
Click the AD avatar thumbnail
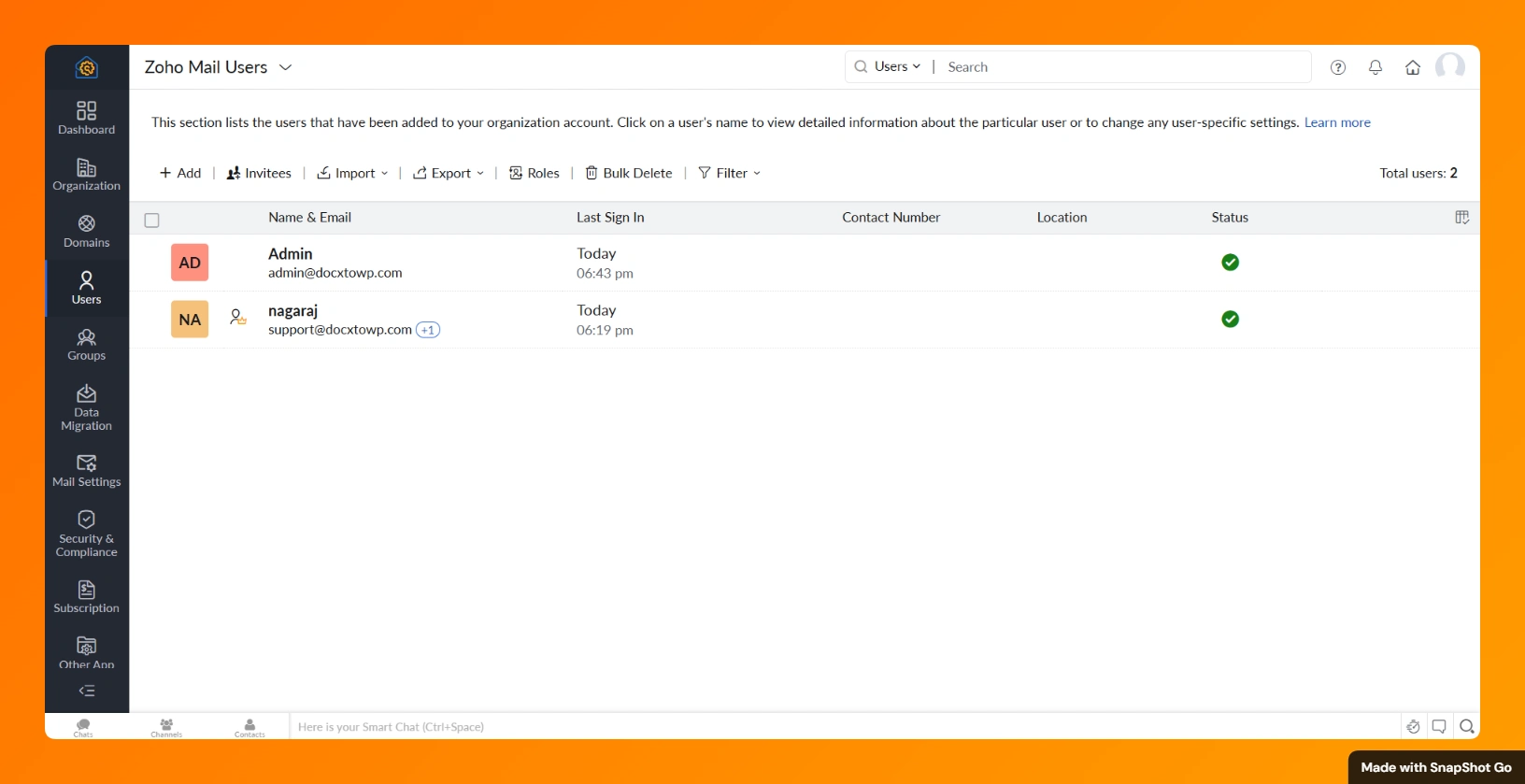tap(190, 263)
